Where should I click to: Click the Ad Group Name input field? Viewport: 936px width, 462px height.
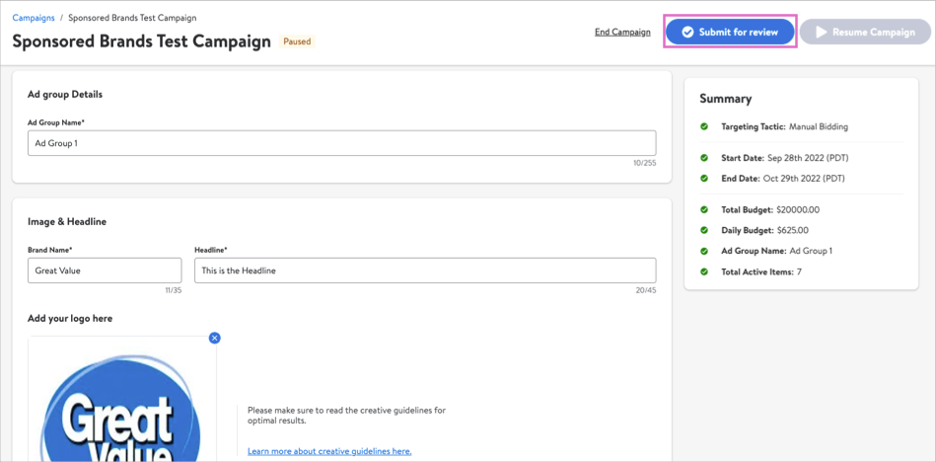[x=341, y=143]
